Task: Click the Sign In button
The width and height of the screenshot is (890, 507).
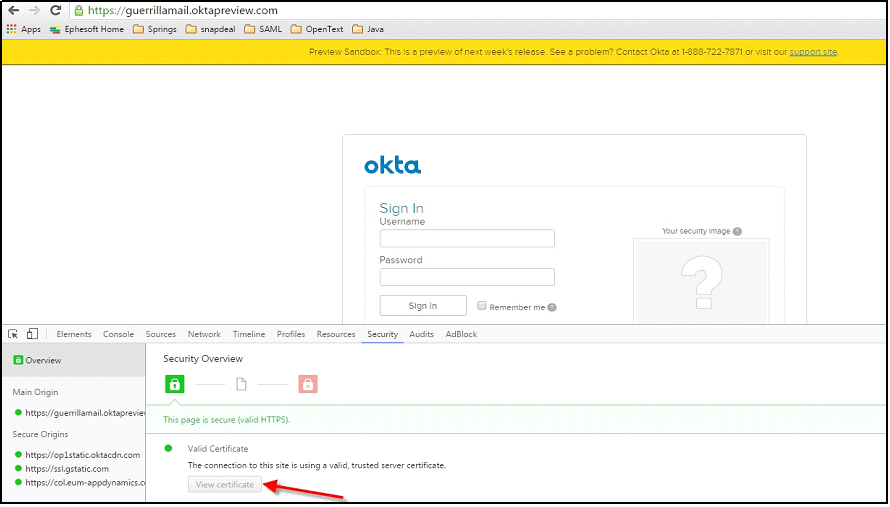Action: (423, 305)
